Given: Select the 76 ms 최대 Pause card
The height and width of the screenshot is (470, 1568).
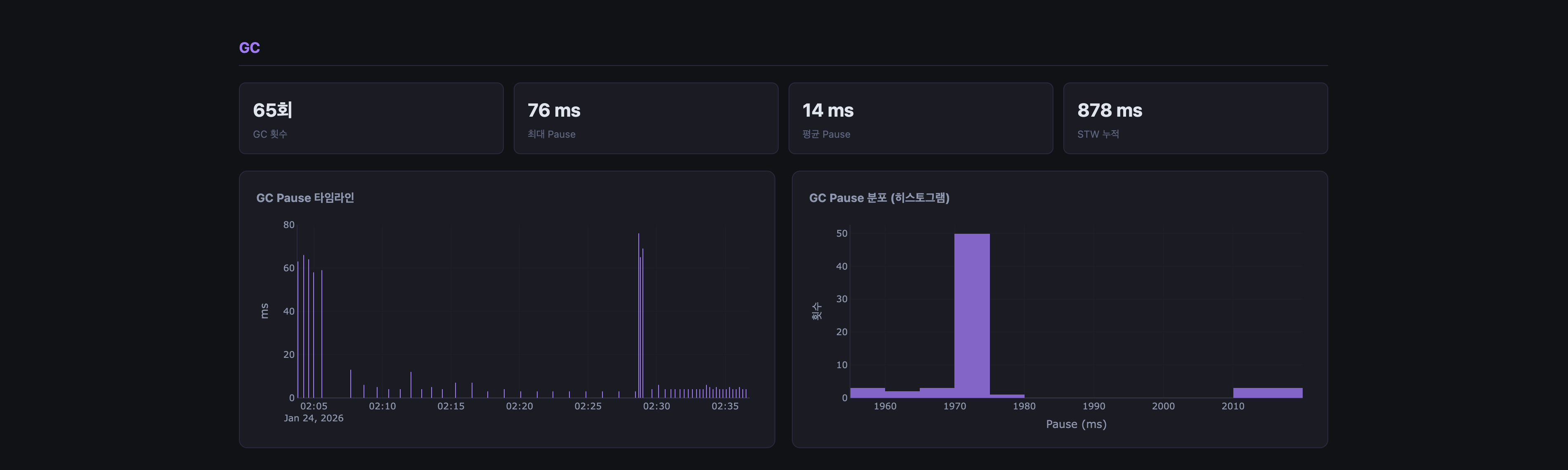Looking at the screenshot, I should coord(645,118).
